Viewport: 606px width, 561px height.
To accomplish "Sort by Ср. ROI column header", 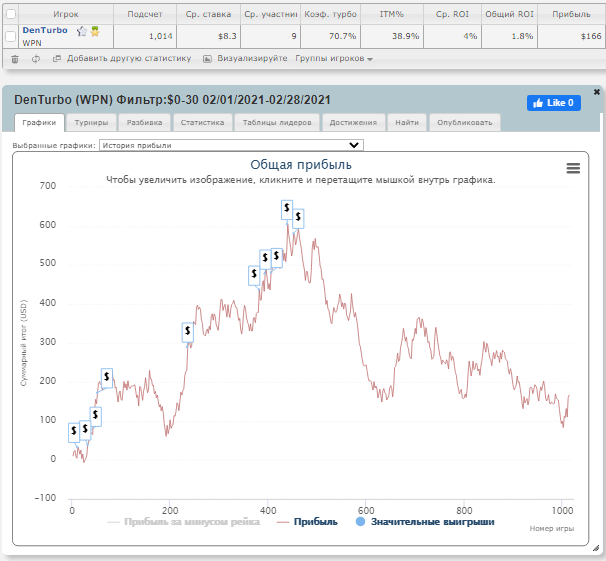I will [452, 14].
